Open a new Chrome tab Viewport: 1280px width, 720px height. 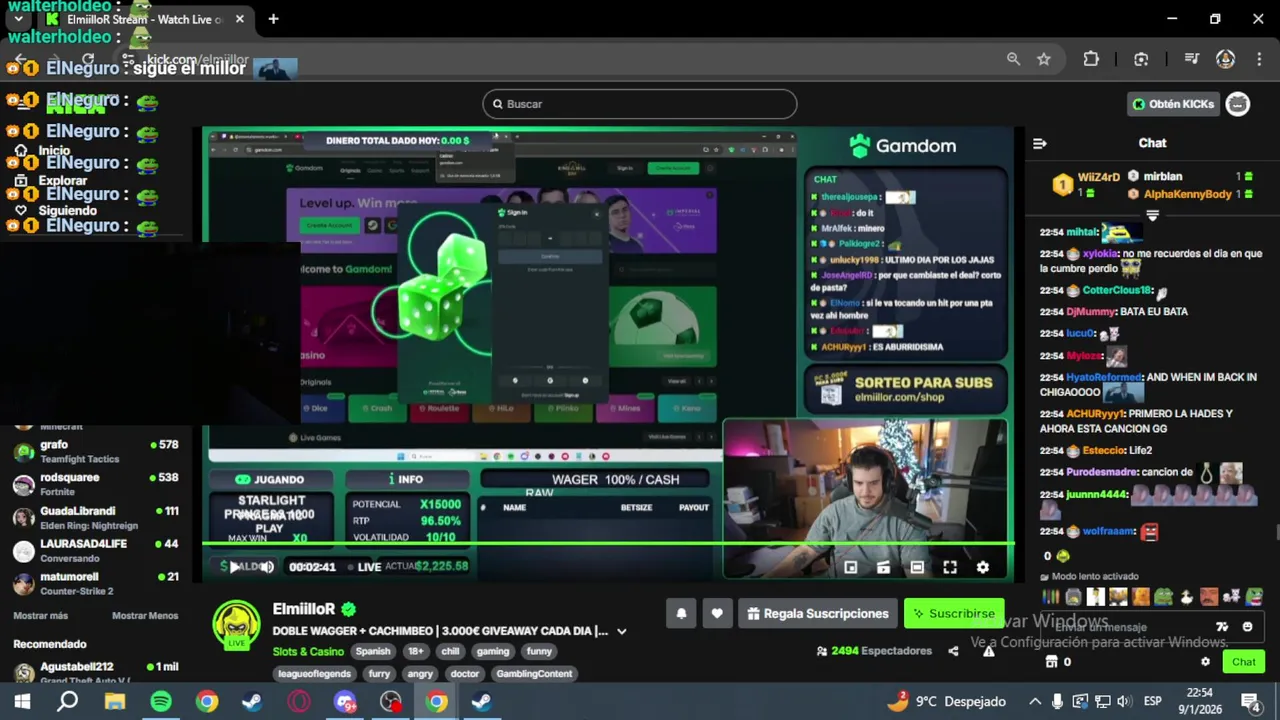point(273,19)
